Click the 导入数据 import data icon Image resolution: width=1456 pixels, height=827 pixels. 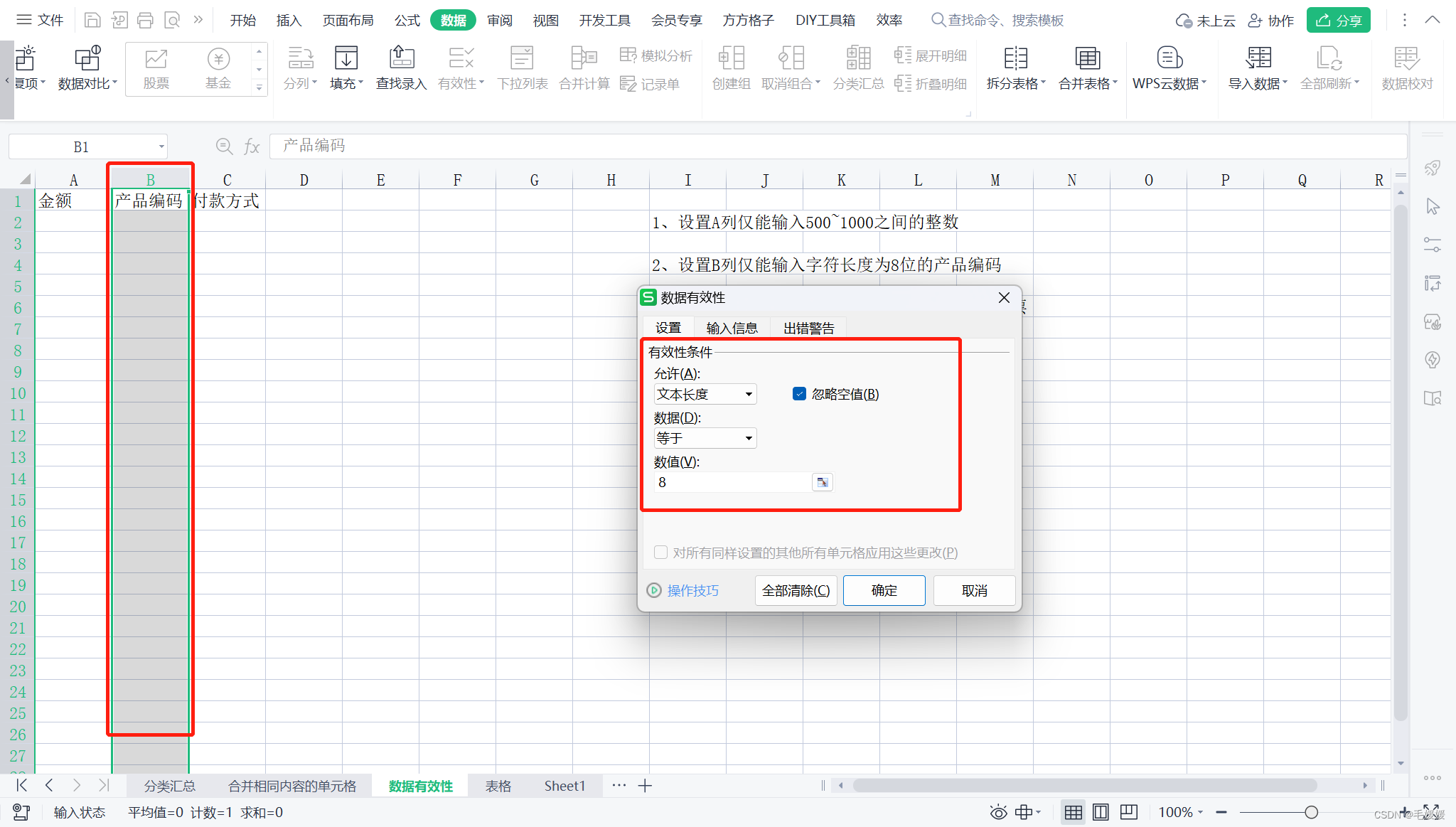[x=1257, y=59]
